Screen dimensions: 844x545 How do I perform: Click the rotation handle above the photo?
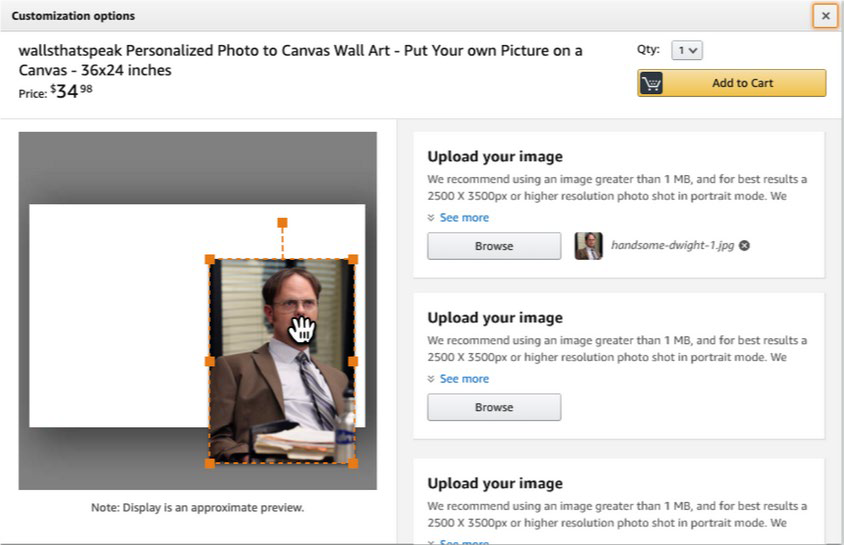282,222
